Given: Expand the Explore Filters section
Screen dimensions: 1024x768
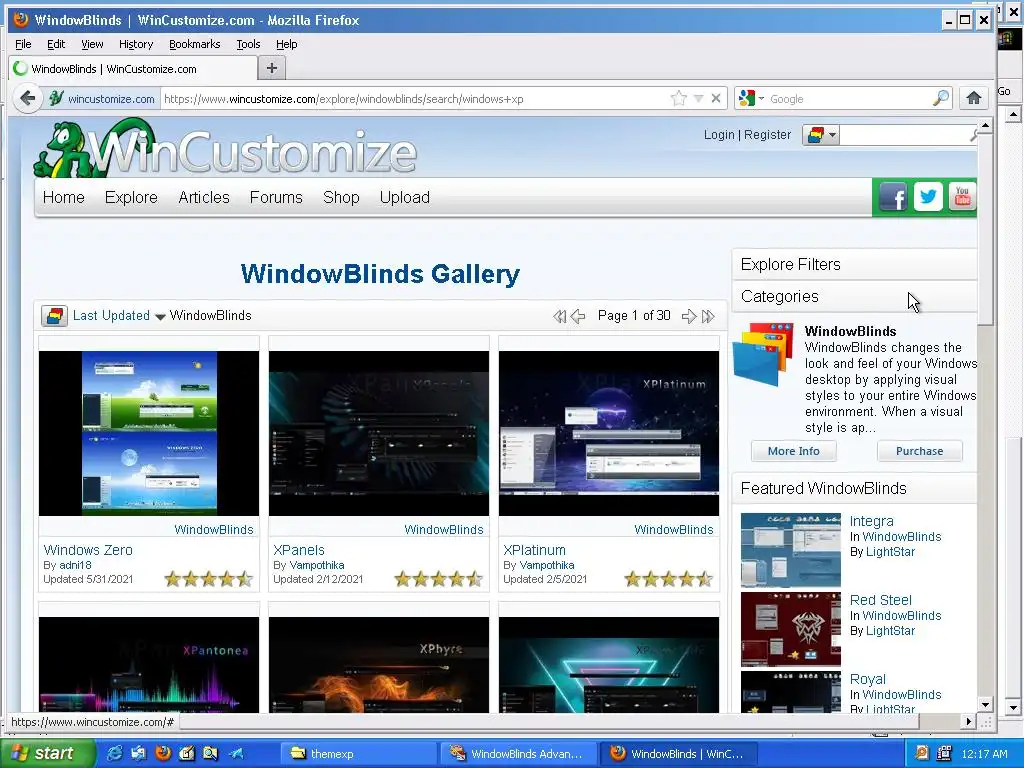Looking at the screenshot, I should click(854, 264).
